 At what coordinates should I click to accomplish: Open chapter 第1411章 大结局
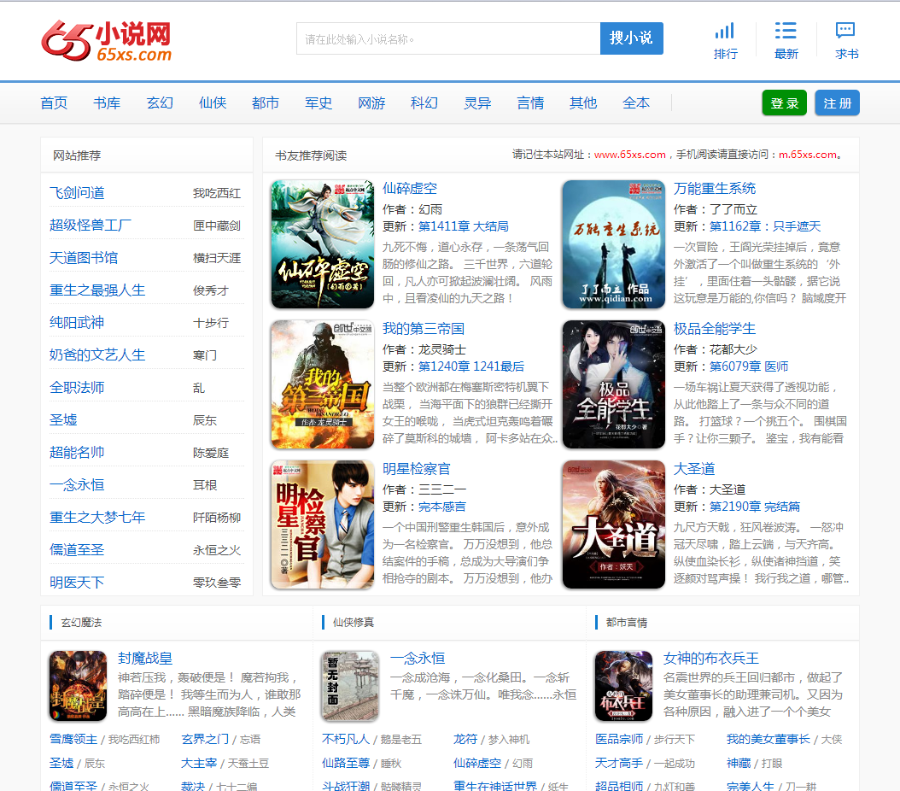pyautogui.click(x=463, y=226)
